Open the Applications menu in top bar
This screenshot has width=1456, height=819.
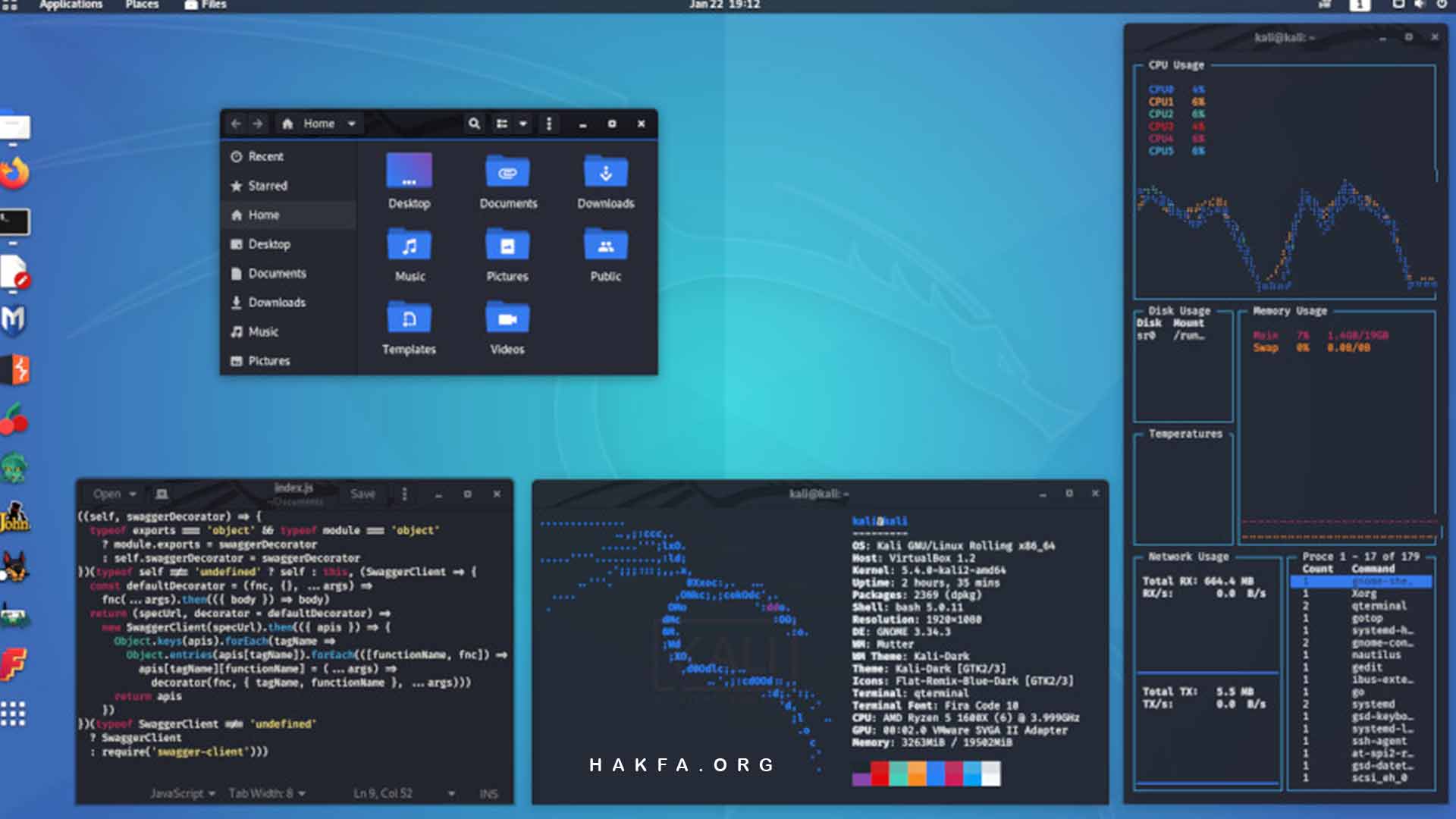71,5
